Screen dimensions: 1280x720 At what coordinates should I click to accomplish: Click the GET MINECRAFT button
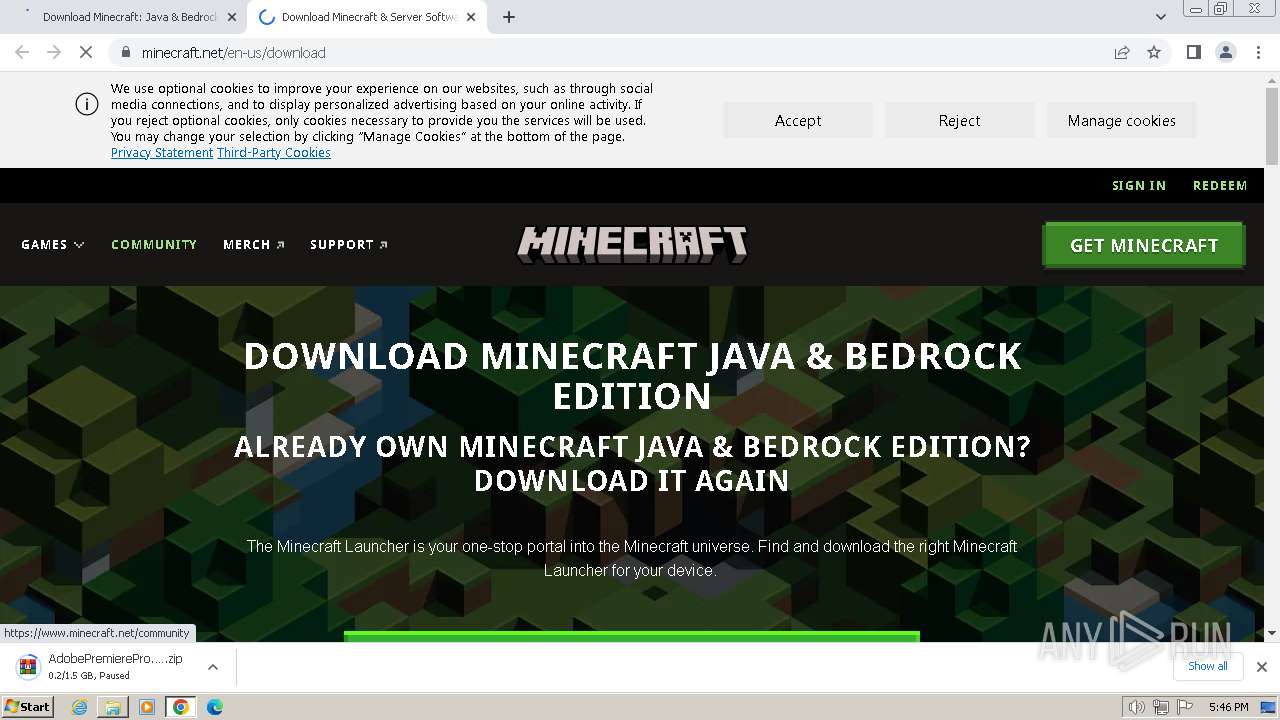[x=1144, y=245]
